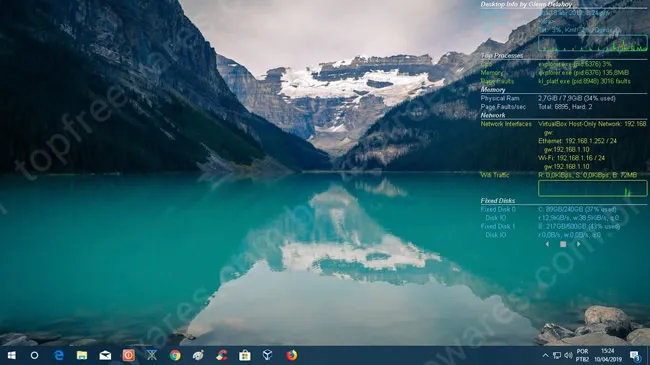650x365 pixels.
Task: Launch Firefox from the taskbar
Action: 291,355
